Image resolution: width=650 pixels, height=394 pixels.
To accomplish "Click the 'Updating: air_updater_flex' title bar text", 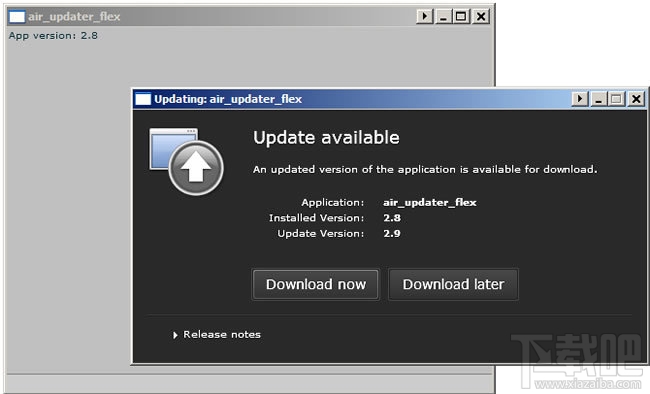I will click(x=228, y=99).
